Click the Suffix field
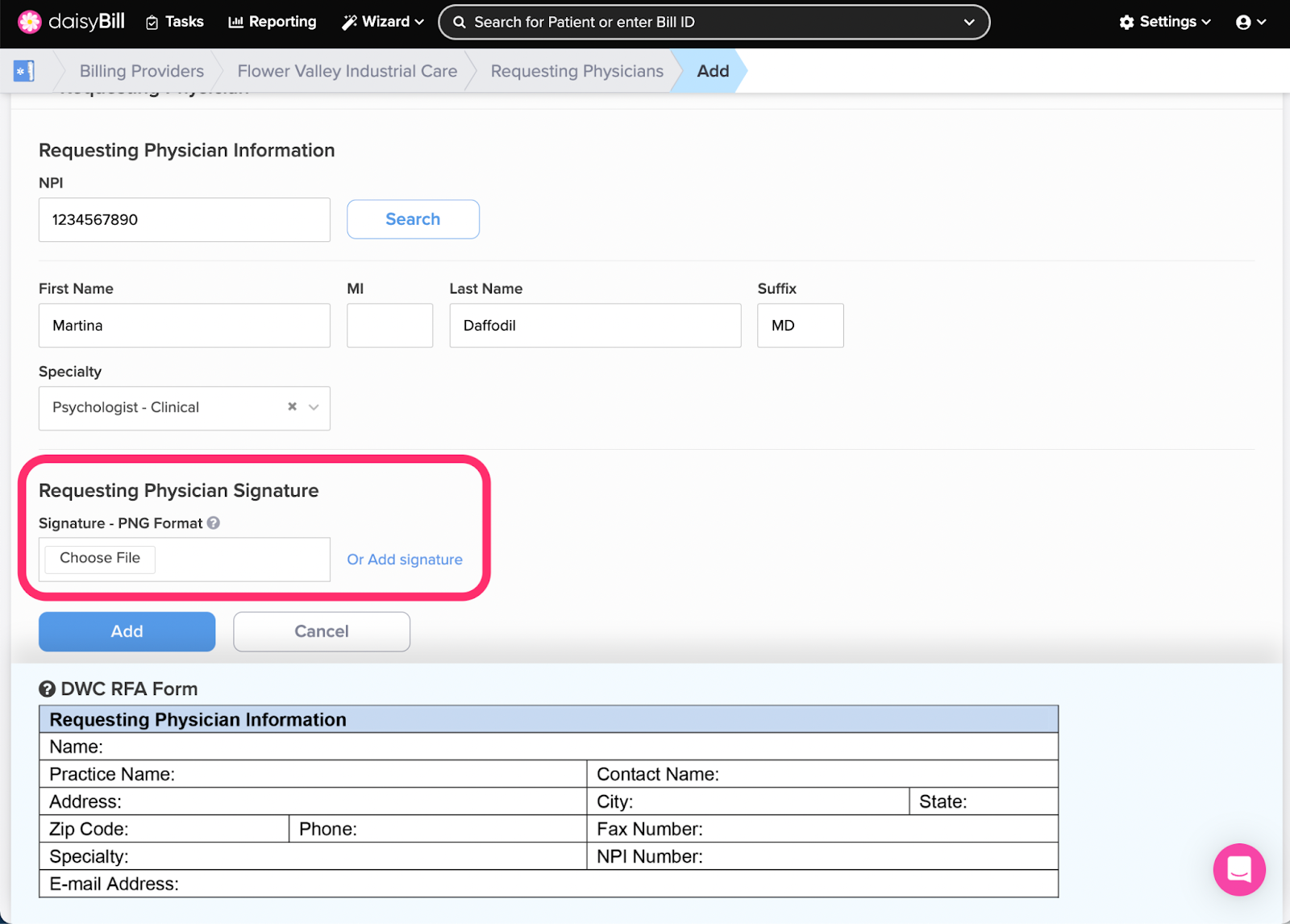This screenshot has height=924, width=1290. click(x=801, y=326)
